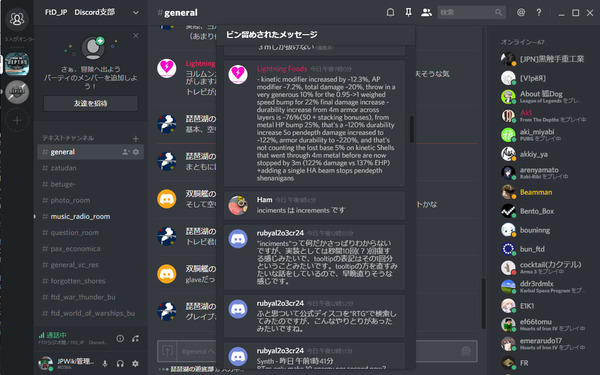Image resolution: width=600 pixels, height=375 pixels.
Task: Toggle headphone deafen
Action: (120, 364)
